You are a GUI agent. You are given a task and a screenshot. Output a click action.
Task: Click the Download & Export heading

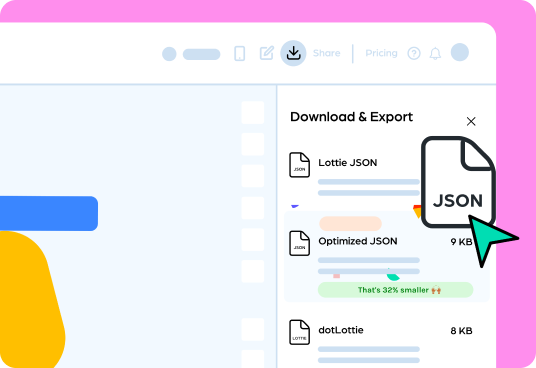351,117
